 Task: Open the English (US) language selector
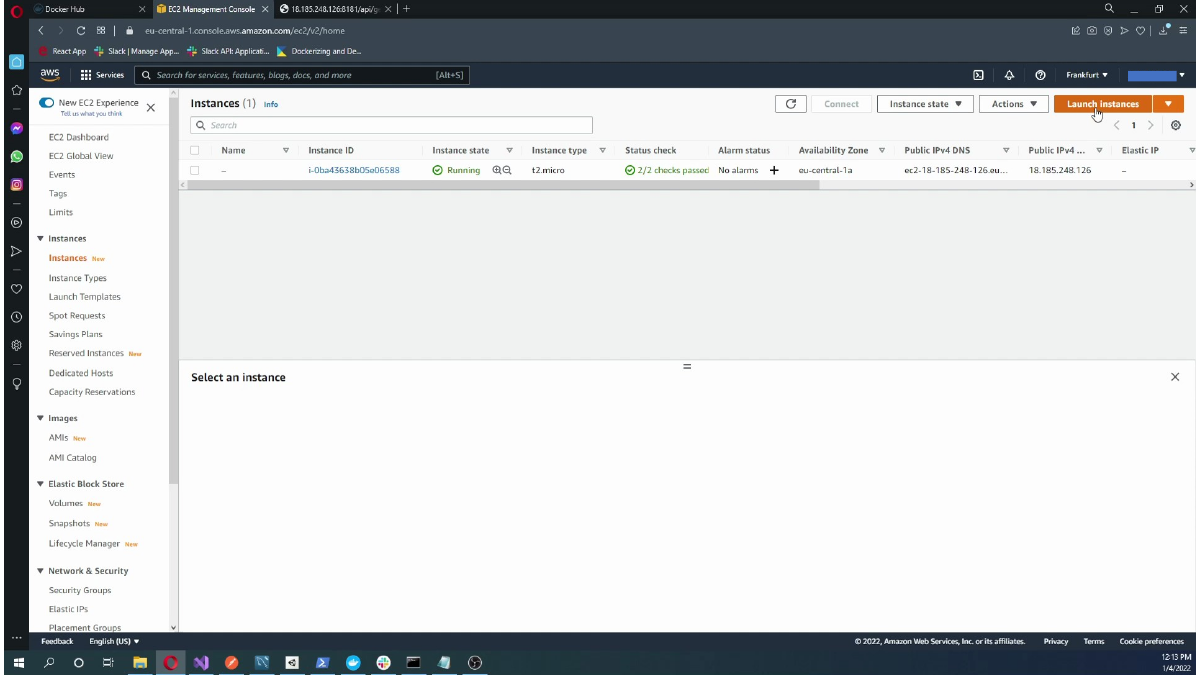coord(114,641)
